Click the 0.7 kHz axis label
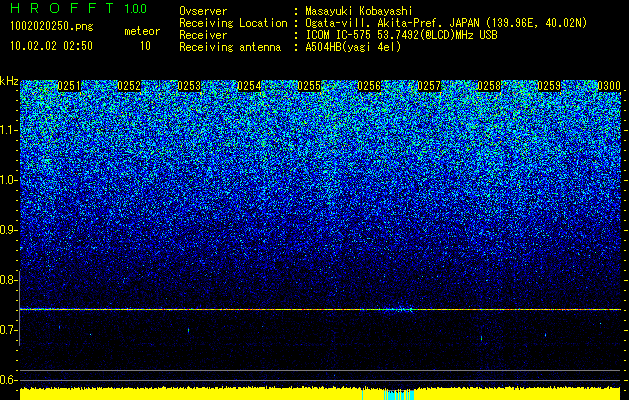 [x=8, y=330]
